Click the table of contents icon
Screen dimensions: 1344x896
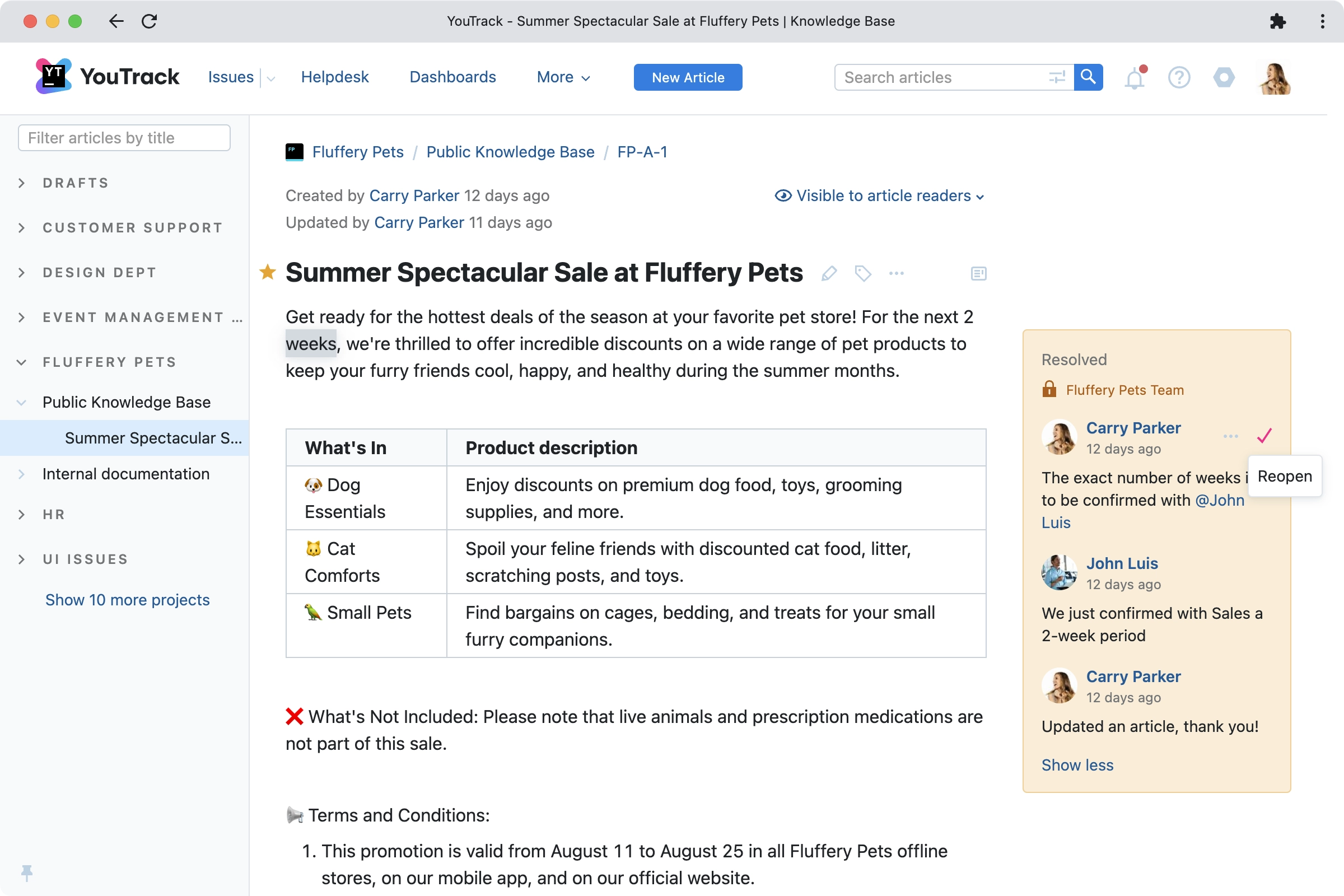[x=978, y=274]
